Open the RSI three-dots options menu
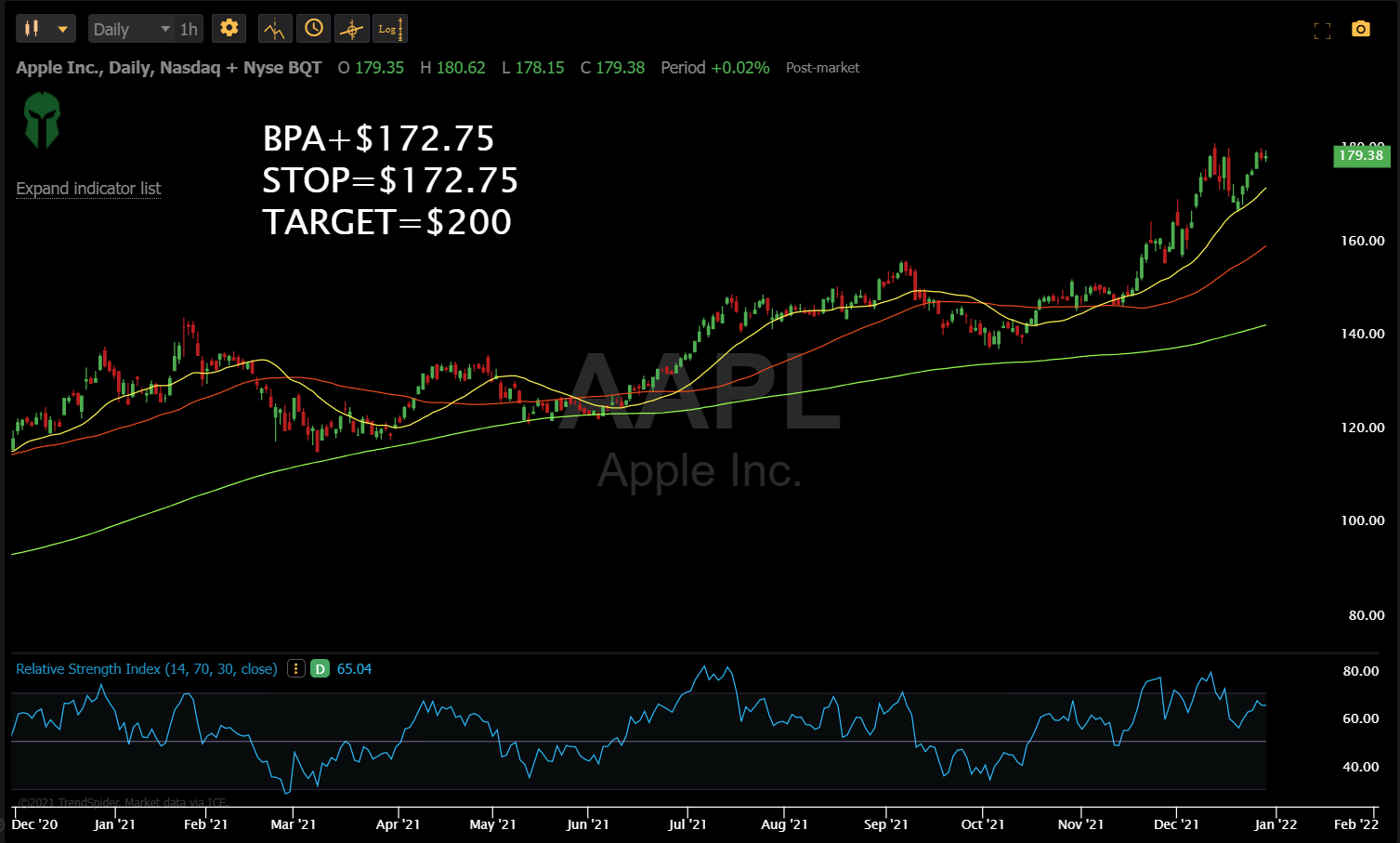The width and height of the screenshot is (1400, 843). click(x=295, y=668)
